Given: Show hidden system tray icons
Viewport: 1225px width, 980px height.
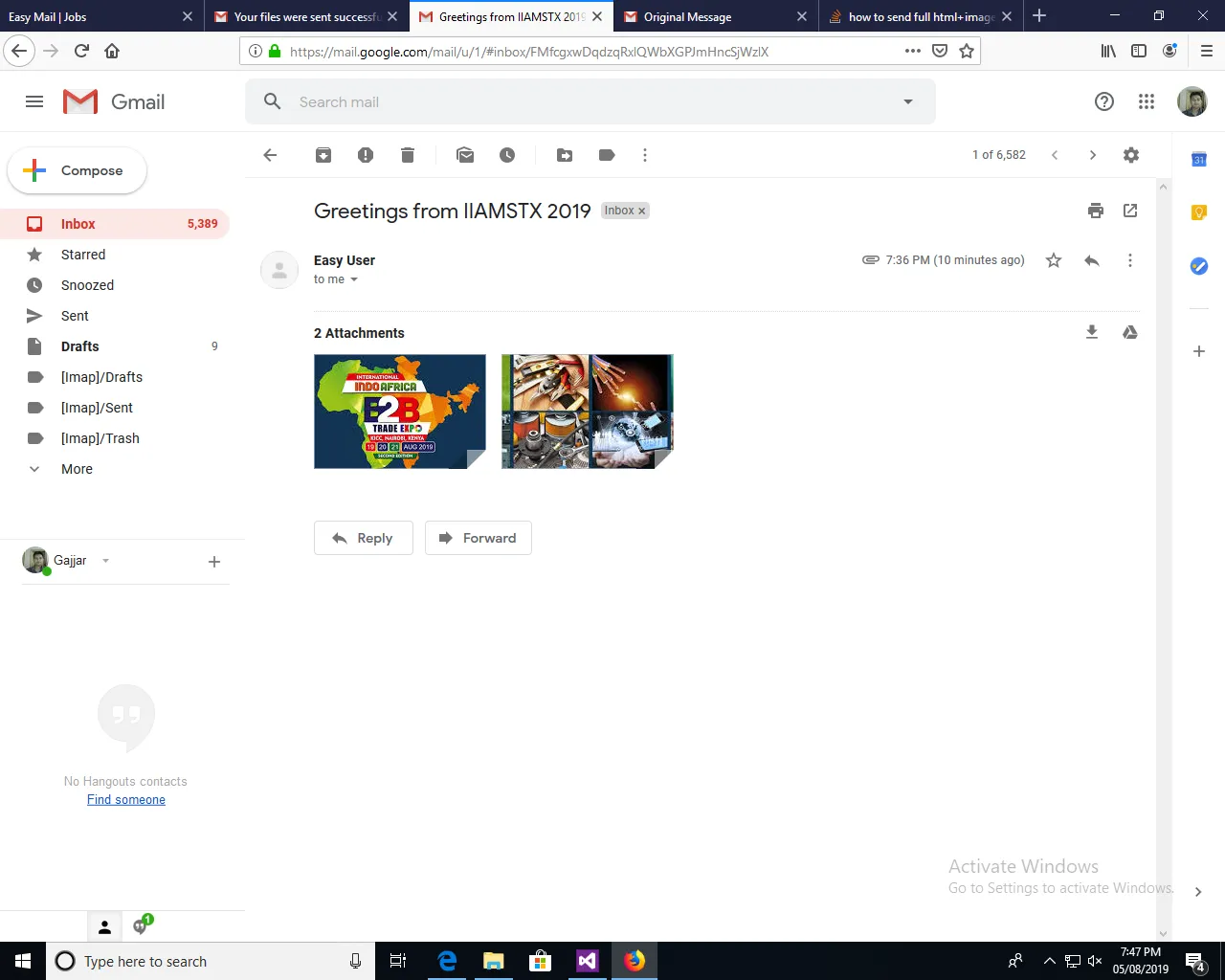Looking at the screenshot, I should (1049, 961).
